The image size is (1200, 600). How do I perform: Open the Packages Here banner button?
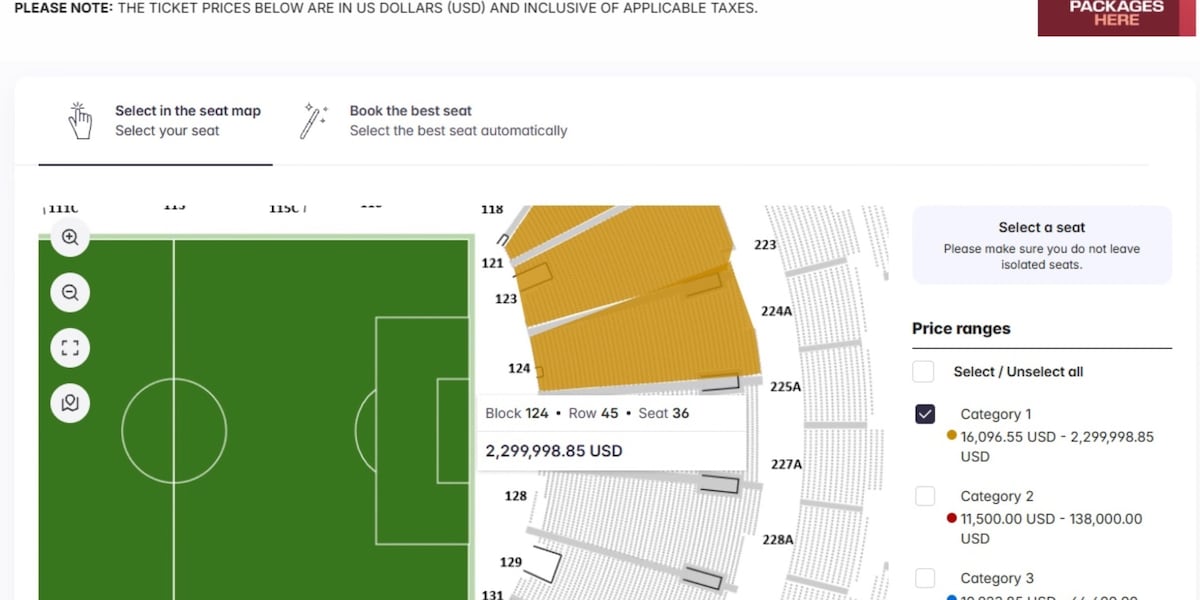coord(1116,14)
